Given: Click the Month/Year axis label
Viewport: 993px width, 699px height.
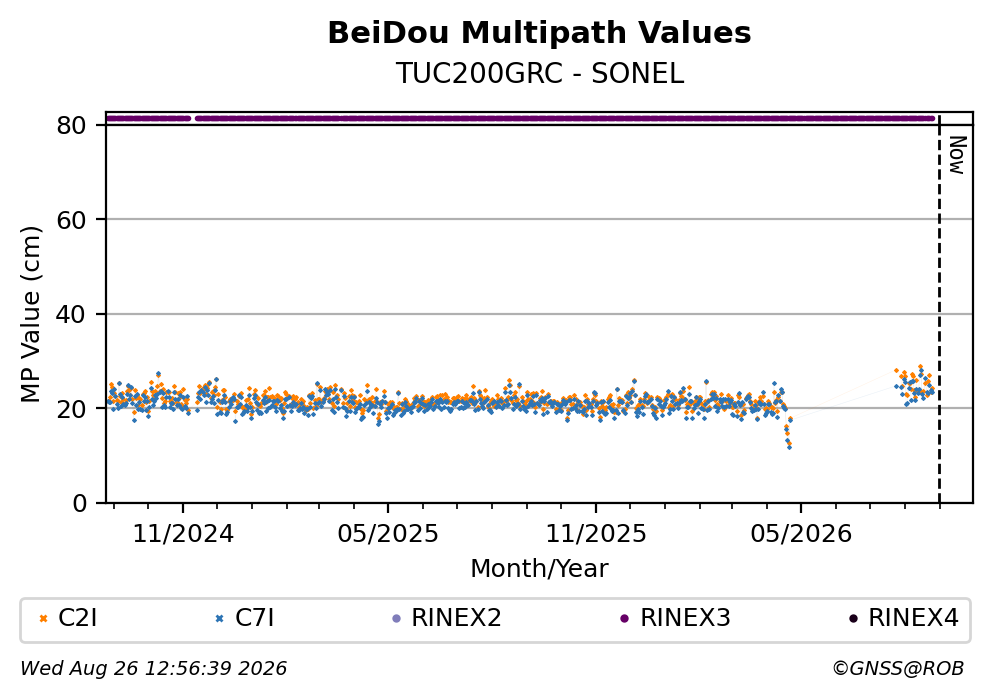Looking at the screenshot, I should pos(539,569).
